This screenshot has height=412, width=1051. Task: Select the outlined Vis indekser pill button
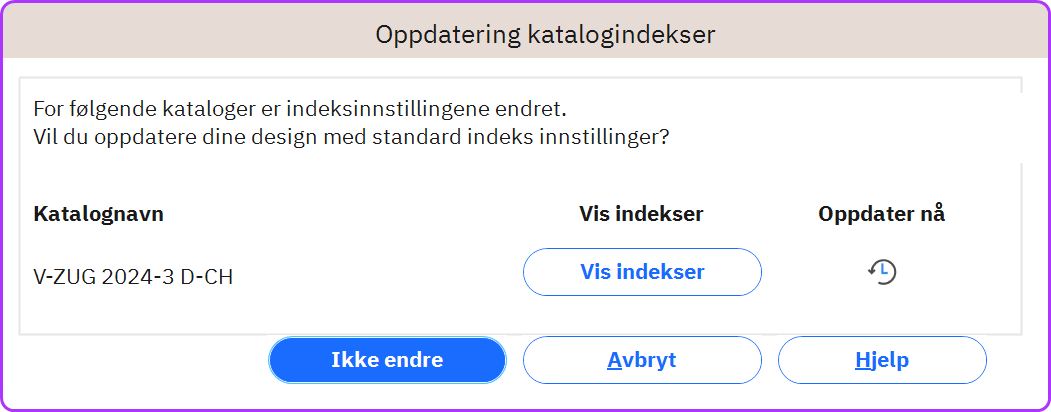(642, 272)
